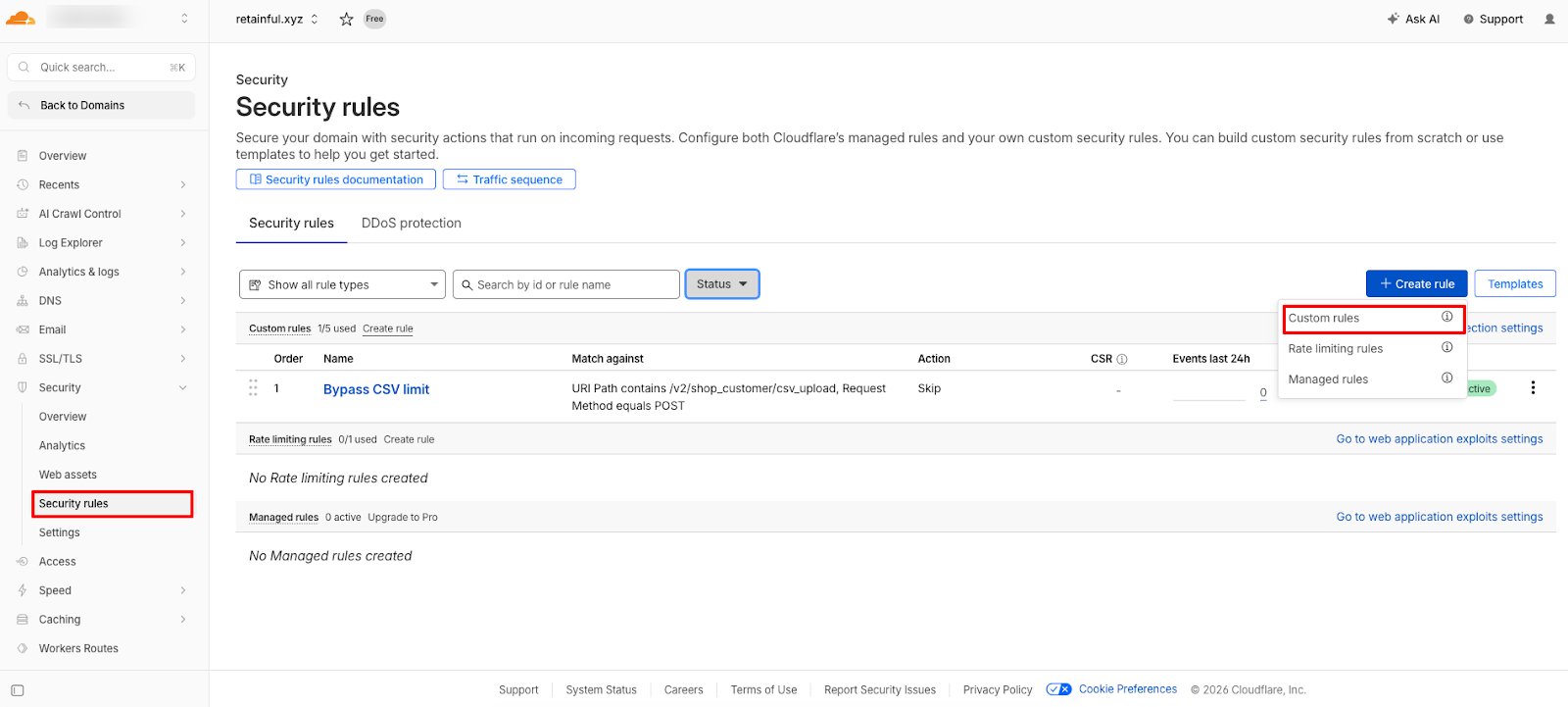Screen dimensions: 1568x707
Task: Open the retainful.xyz domain switcher
Action: coord(276,19)
